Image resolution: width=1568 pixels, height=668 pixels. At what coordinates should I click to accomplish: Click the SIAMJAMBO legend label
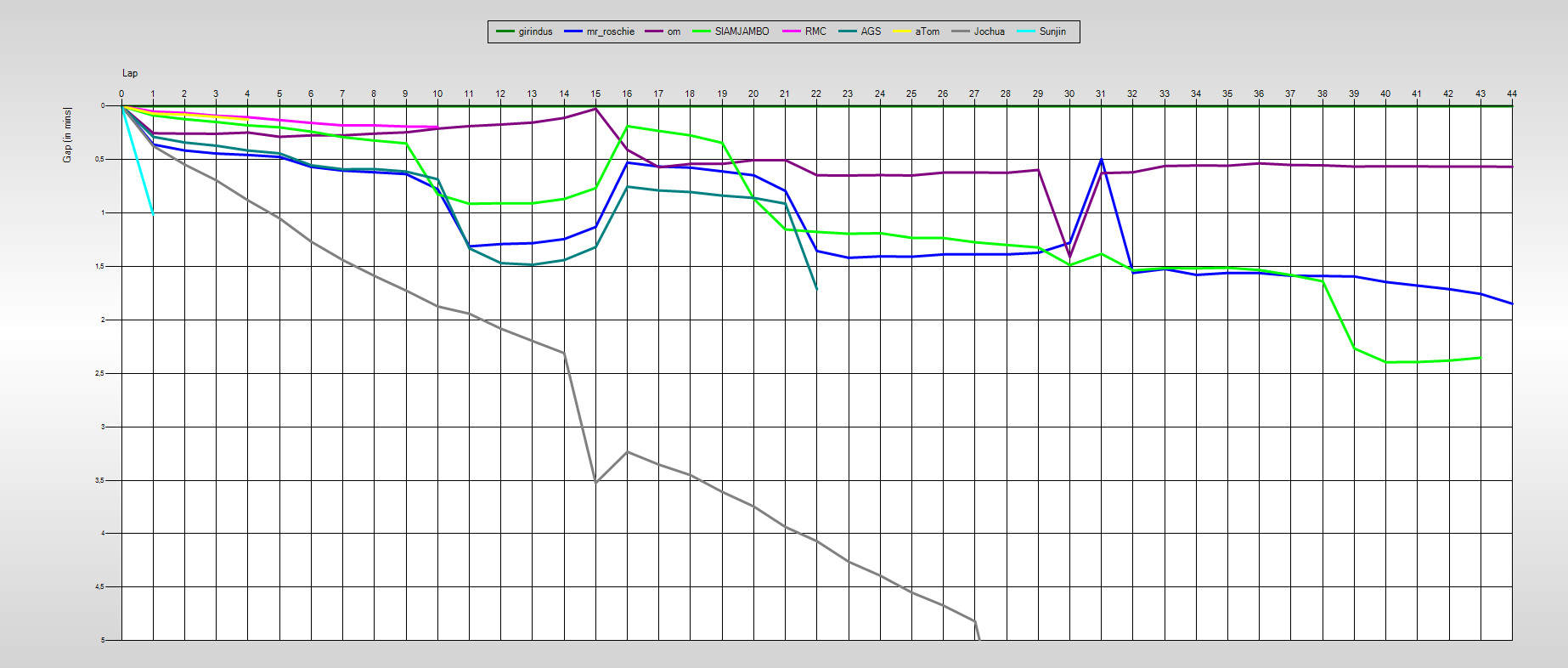742,31
